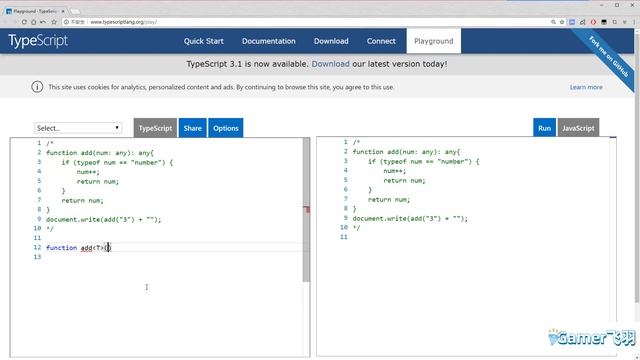Click the browser reload button
640x360 pixels.
(x=24, y=22)
